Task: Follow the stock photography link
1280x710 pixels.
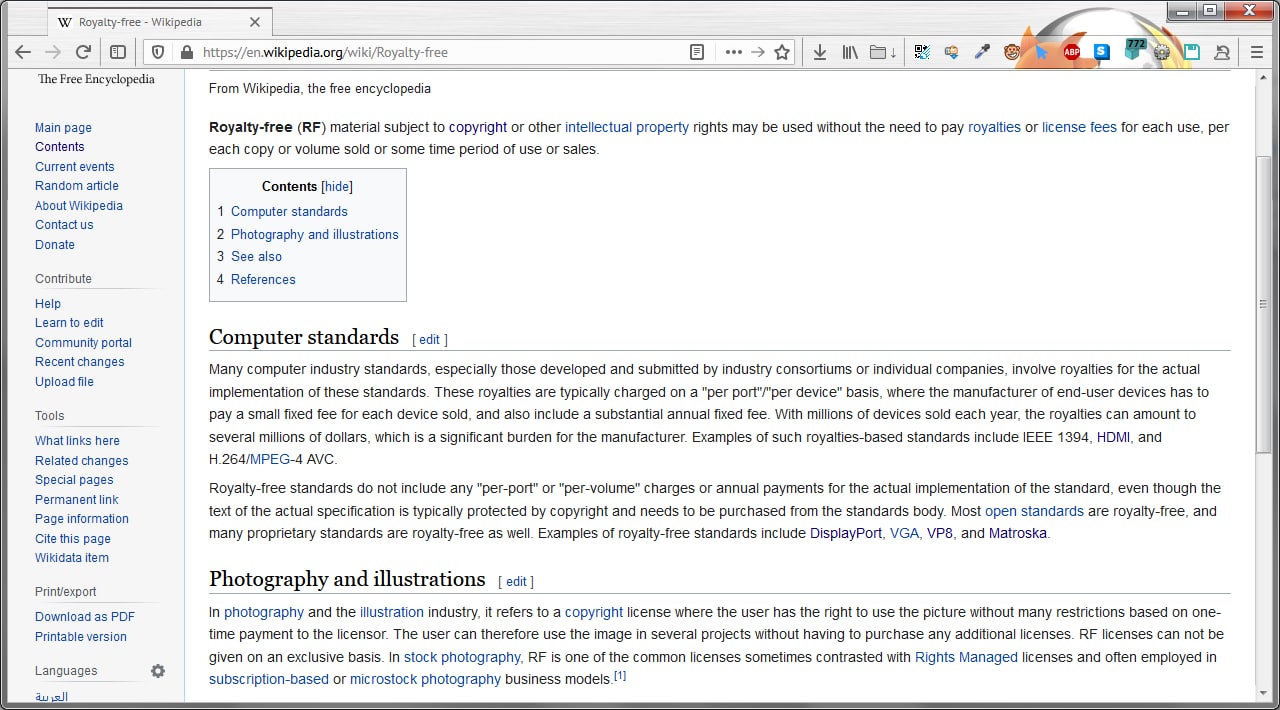Action: [x=462, y=657]
